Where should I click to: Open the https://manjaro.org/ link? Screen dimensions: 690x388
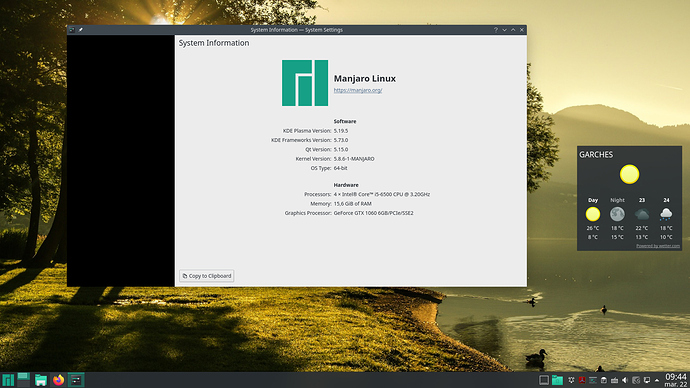358,90
